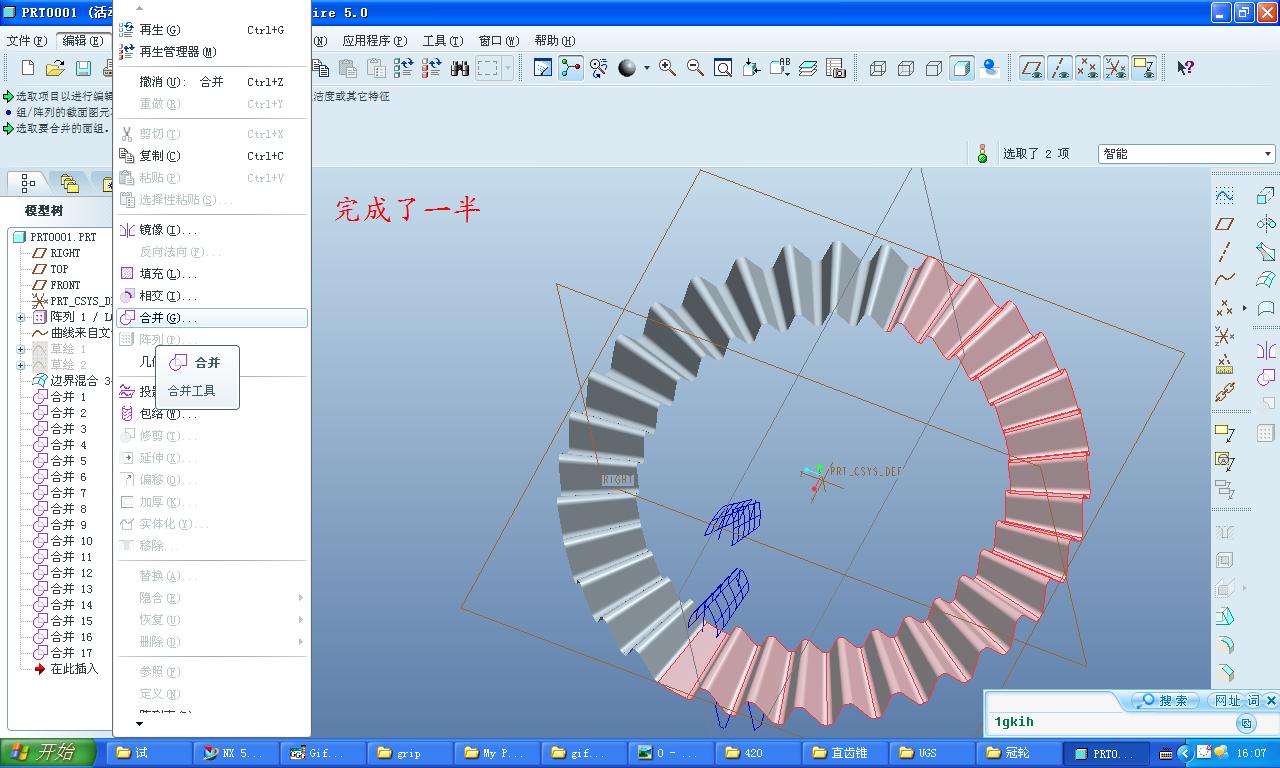Open the layers stack icon in the toolbar

pos(808,68)
